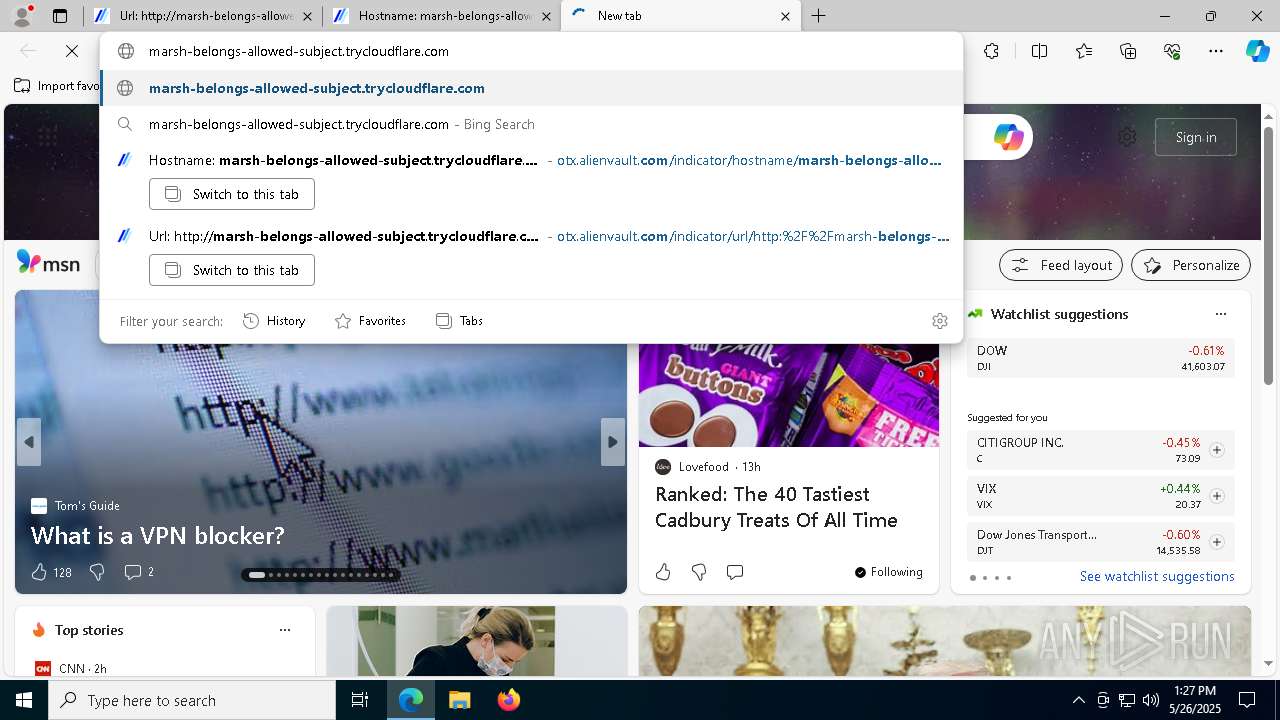Open File Explorer from taskbar
This screenshot has width=1280, height=720.
pos(459,700)
